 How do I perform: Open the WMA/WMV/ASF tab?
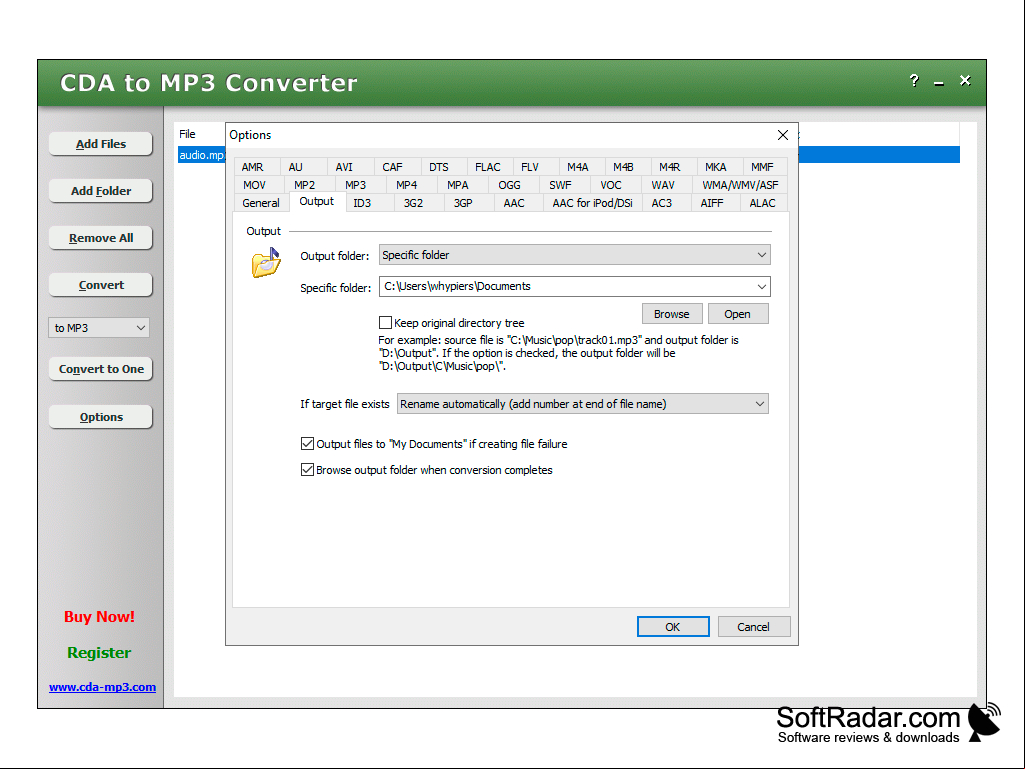pos(740,185)
